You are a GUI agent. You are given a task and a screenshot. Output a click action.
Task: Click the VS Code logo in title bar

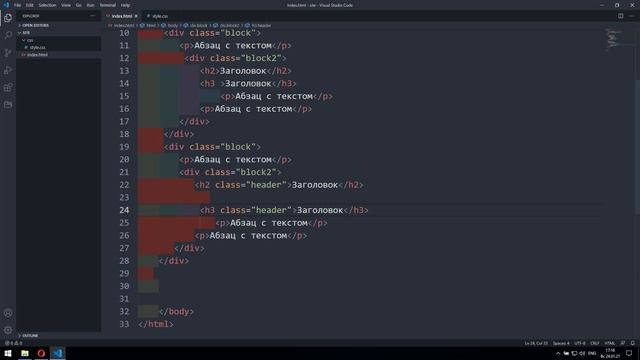click(x=6, y=5)
